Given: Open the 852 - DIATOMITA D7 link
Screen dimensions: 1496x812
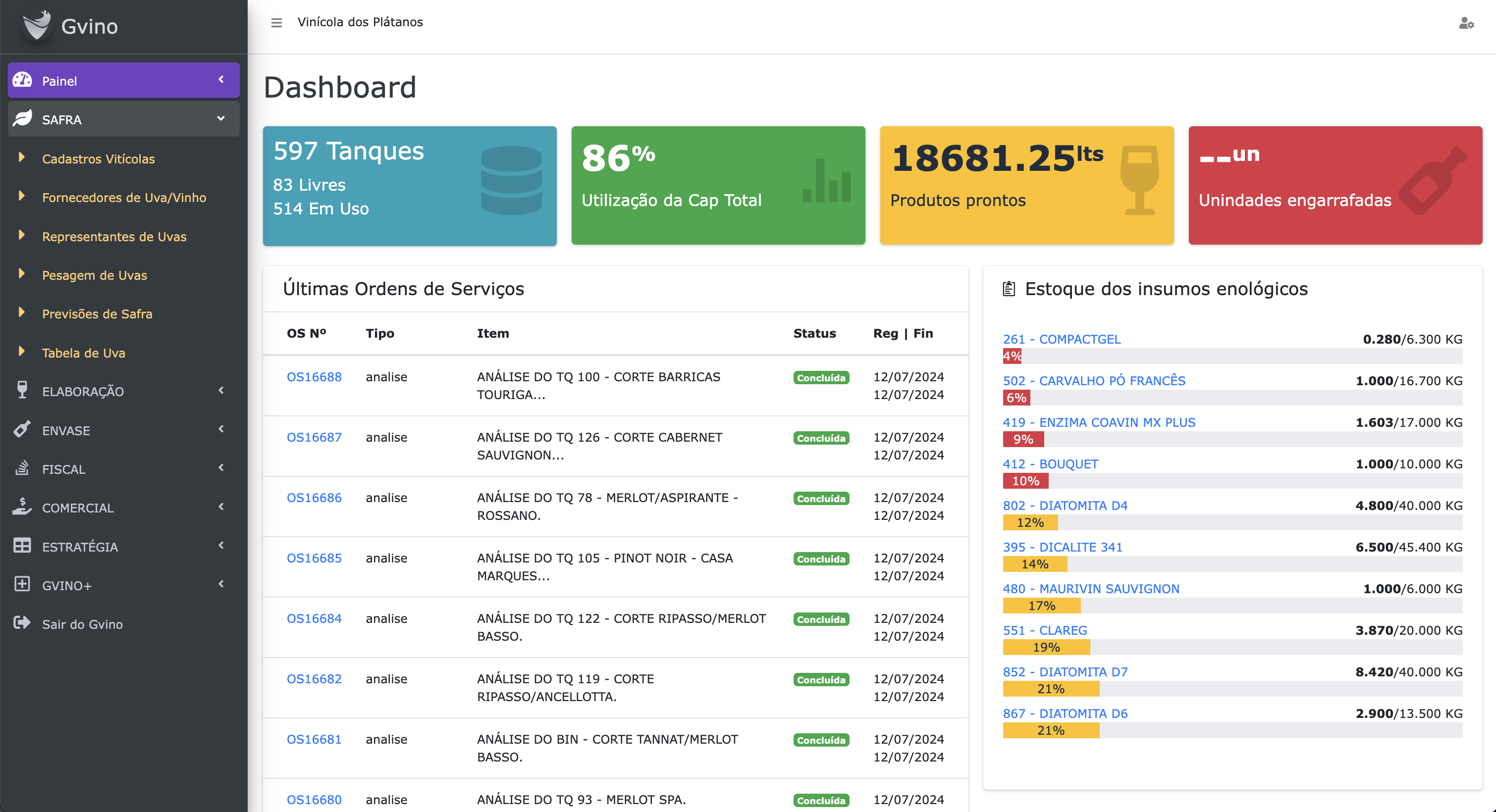Looking at the screenshot, I should [x=1065, y=672].
